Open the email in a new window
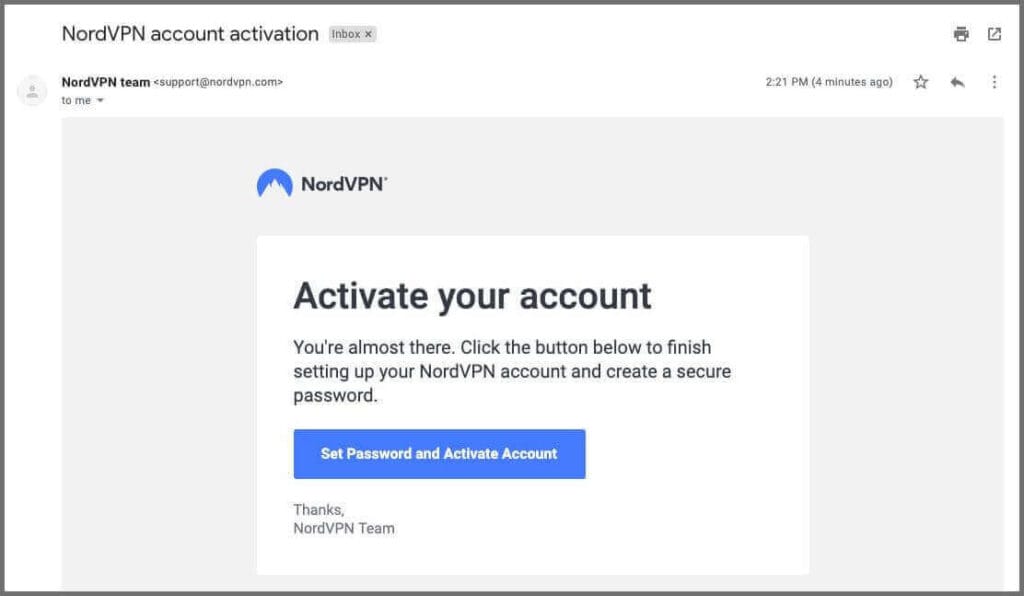The width and height of the screenshot is (1024, 596). click(994, 34)
